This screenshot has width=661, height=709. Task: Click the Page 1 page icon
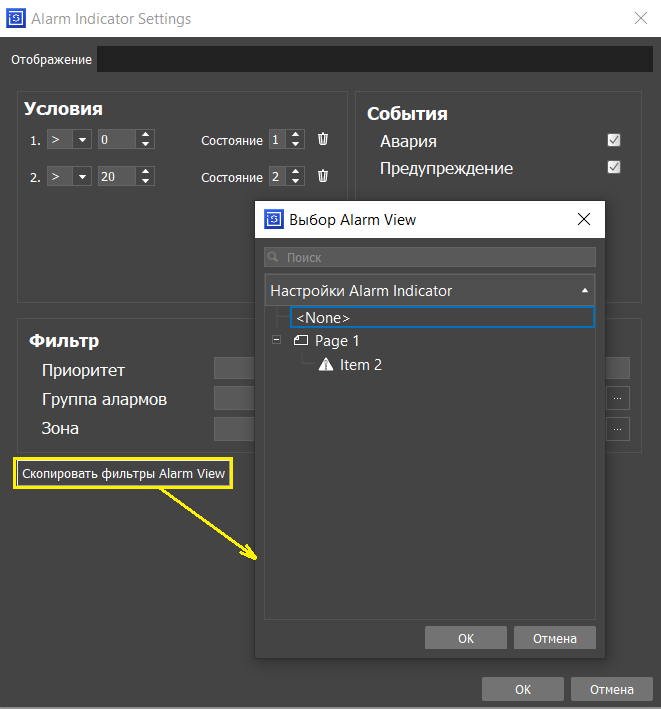[300, 341]
